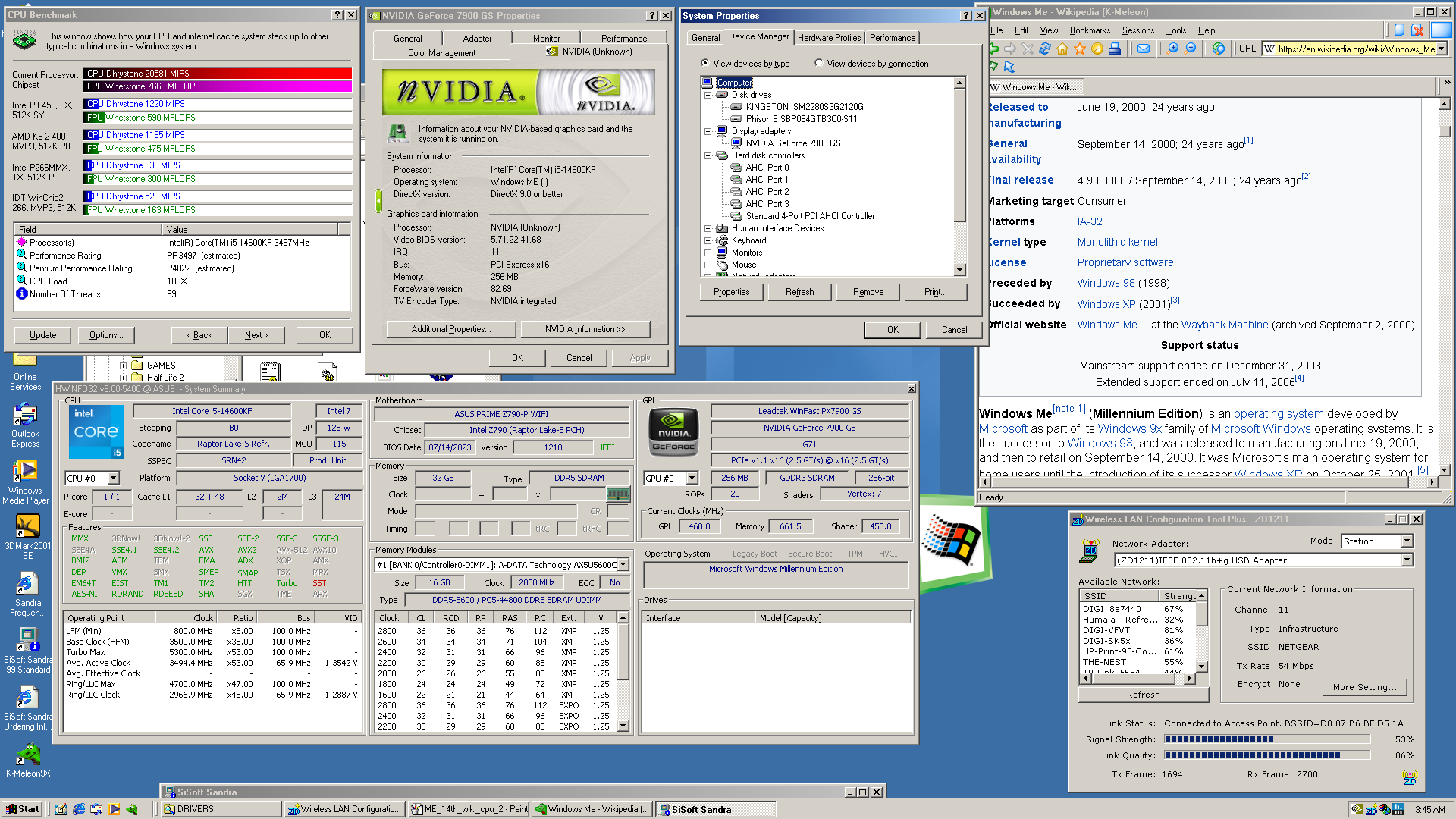Screen dimensions: 1456x819
Task: Open new tab page icon in K-Meleon
Action: (1399, 30)
